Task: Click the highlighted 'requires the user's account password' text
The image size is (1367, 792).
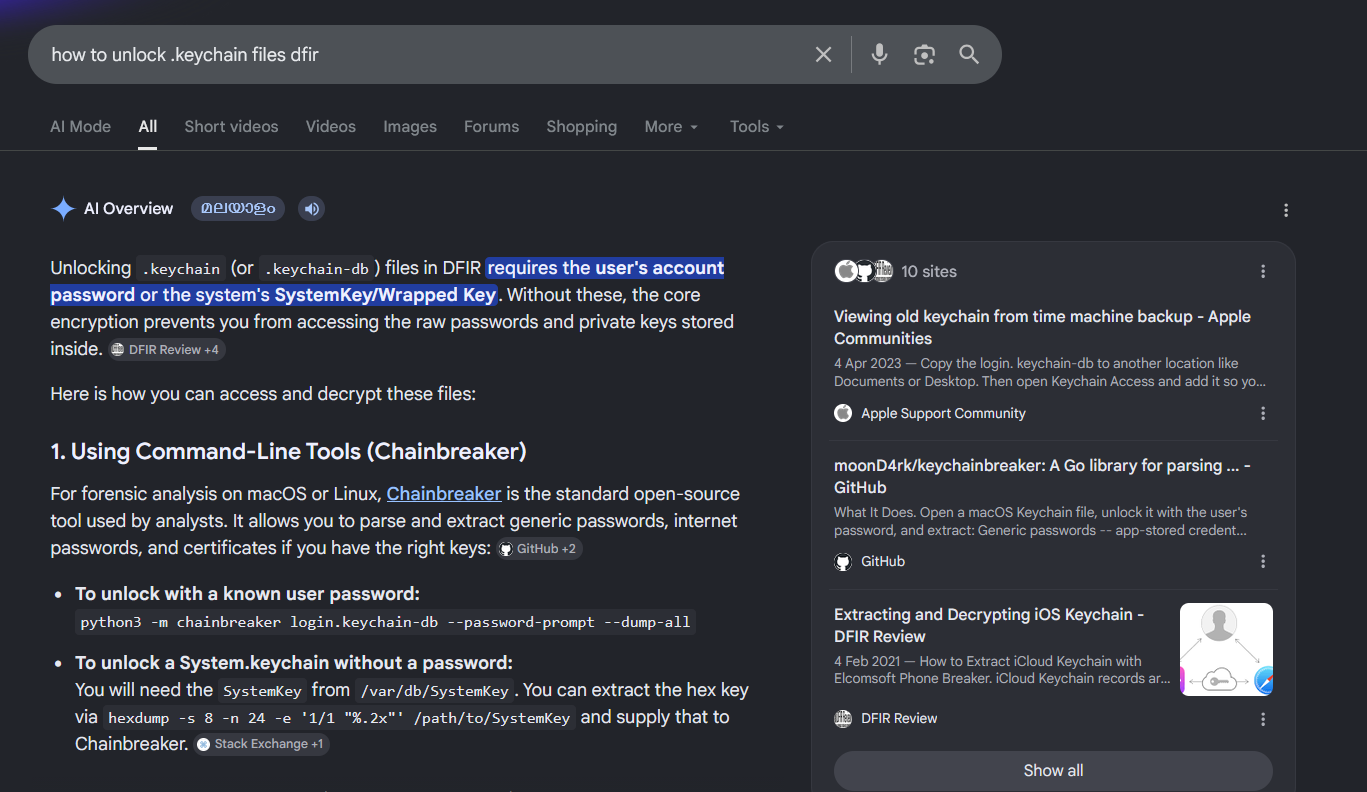Action: 387,281
